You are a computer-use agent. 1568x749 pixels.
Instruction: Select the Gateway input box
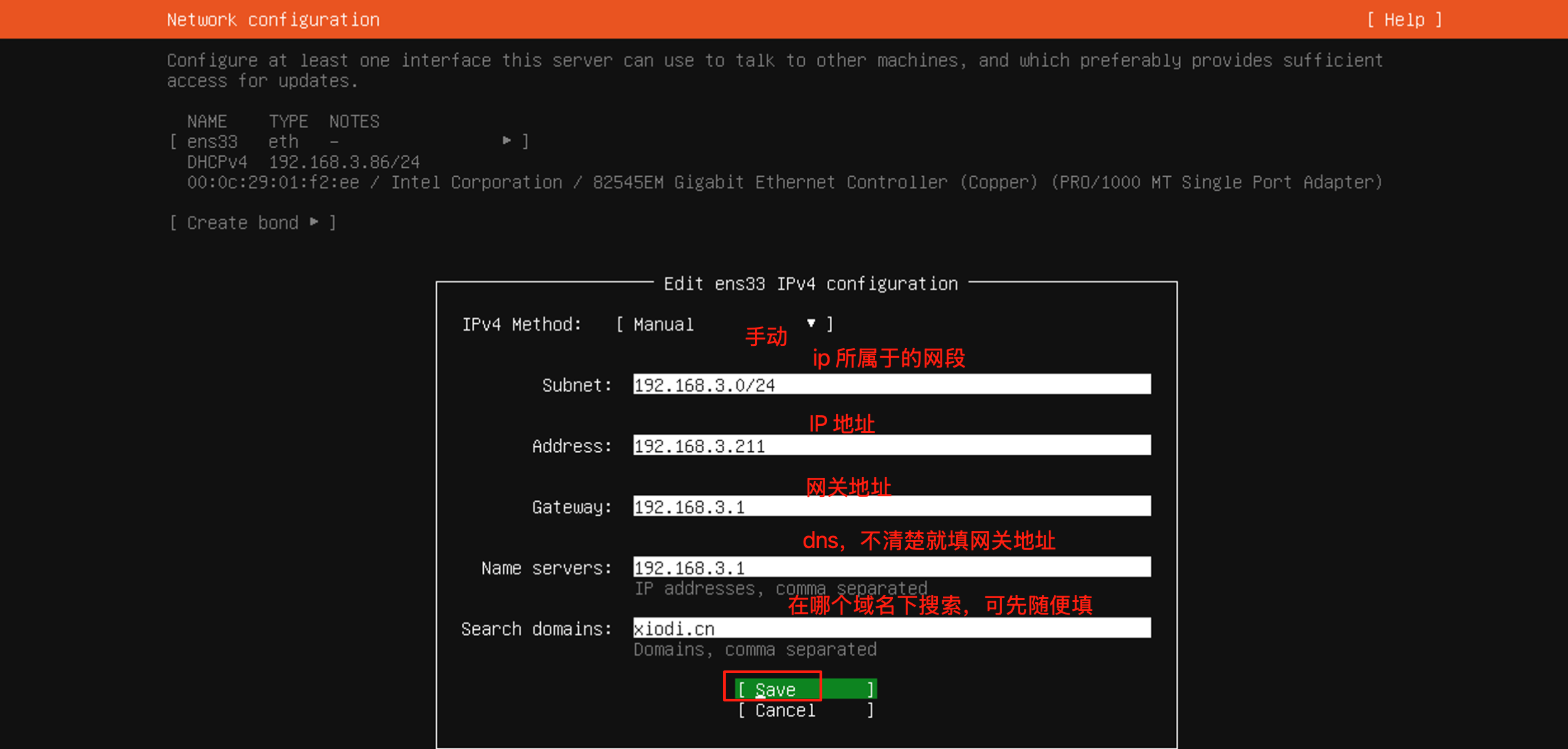(892, 506)
